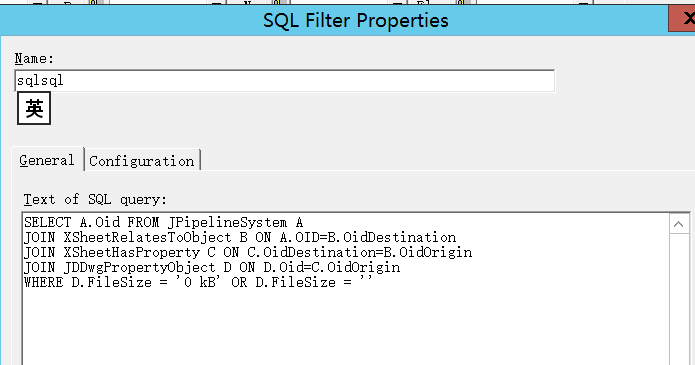This screenshot has height=365, width=695.
Task: Close the SQL Filter Properties dialog
Action: 683,19
